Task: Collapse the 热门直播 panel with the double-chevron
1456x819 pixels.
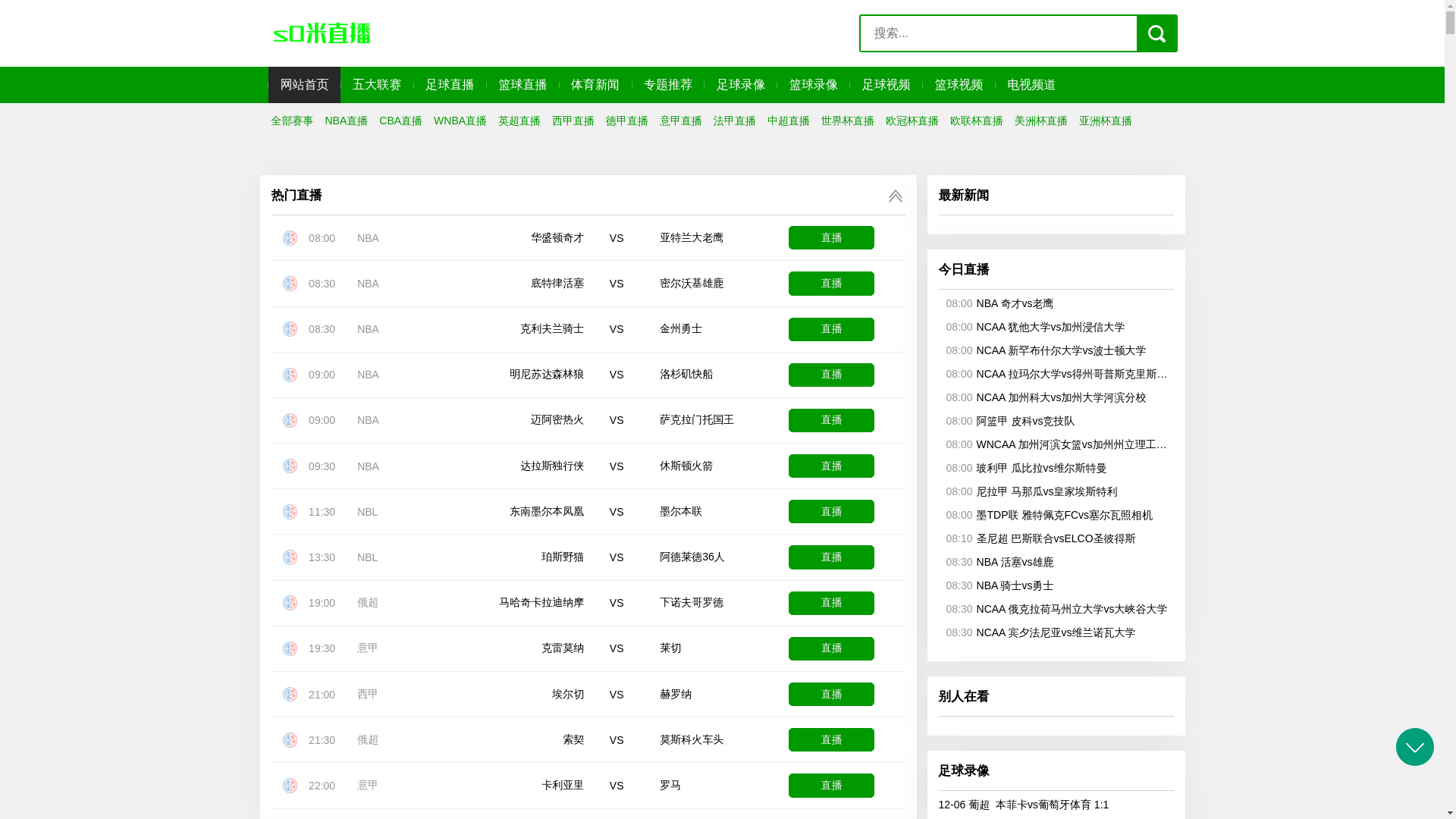Action: coord(895,196)
